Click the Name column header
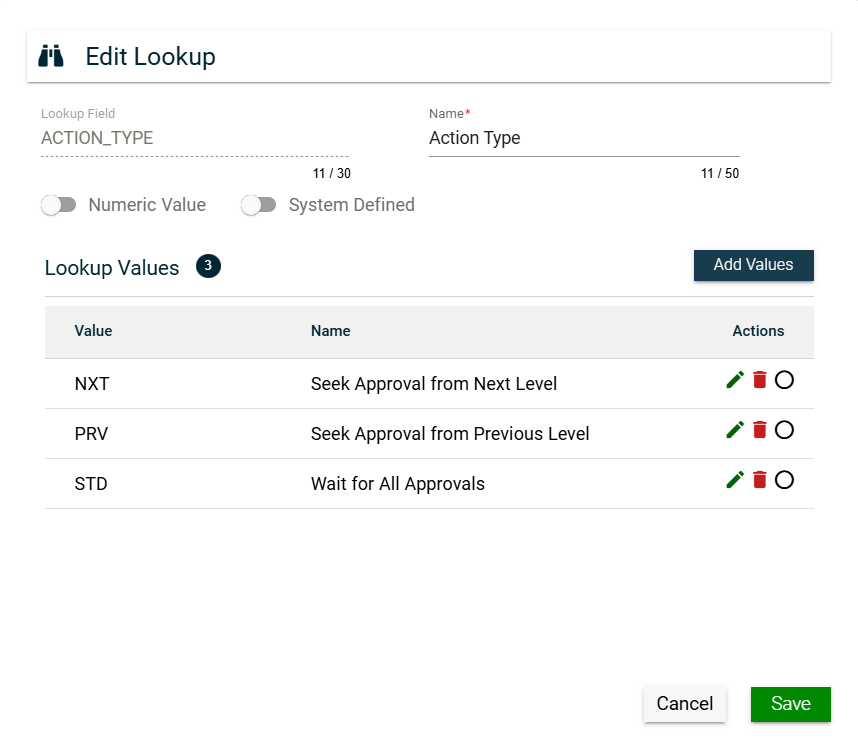 pos(330,331)
